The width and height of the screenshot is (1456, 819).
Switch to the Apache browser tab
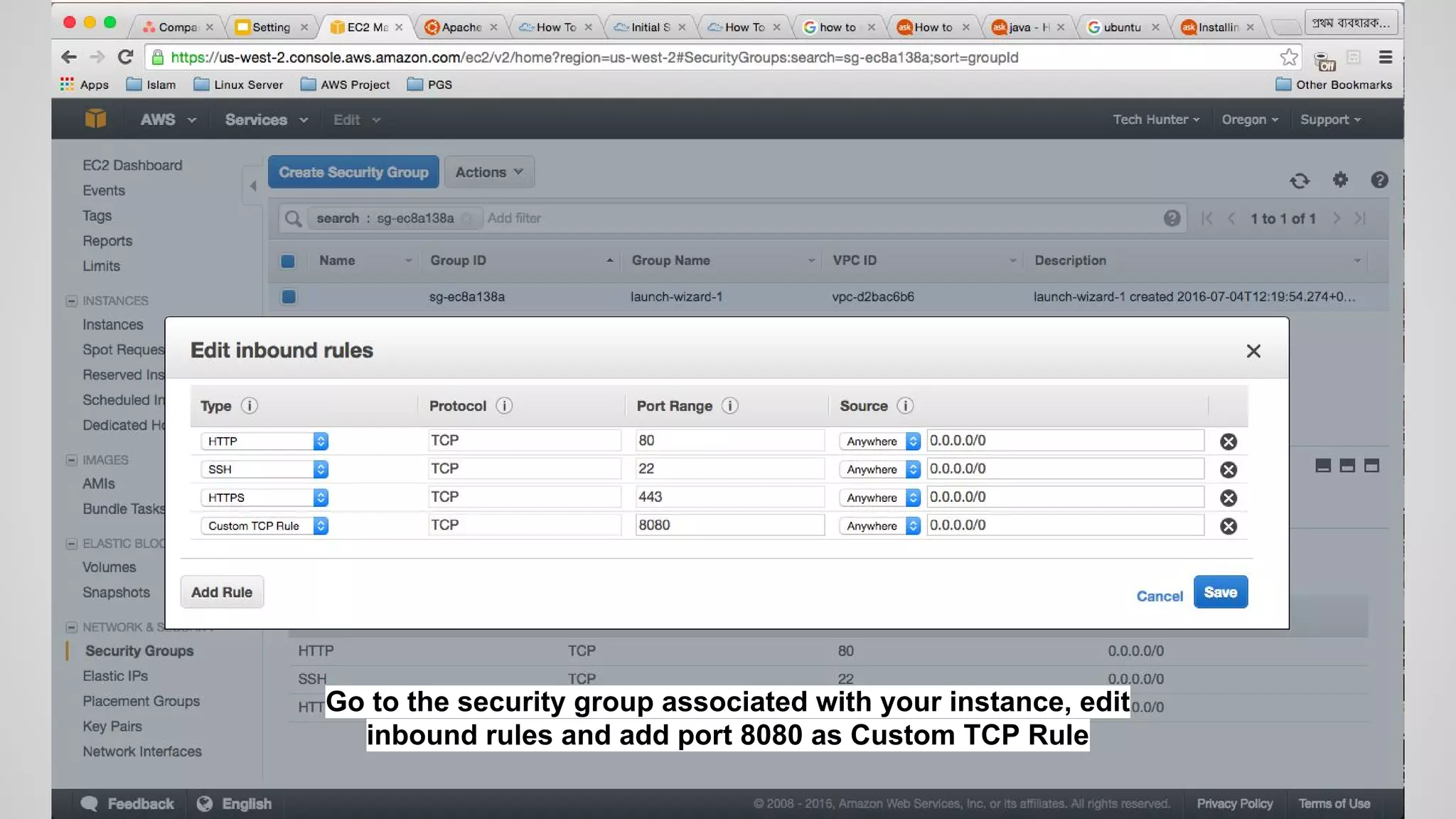coord(461,27)
